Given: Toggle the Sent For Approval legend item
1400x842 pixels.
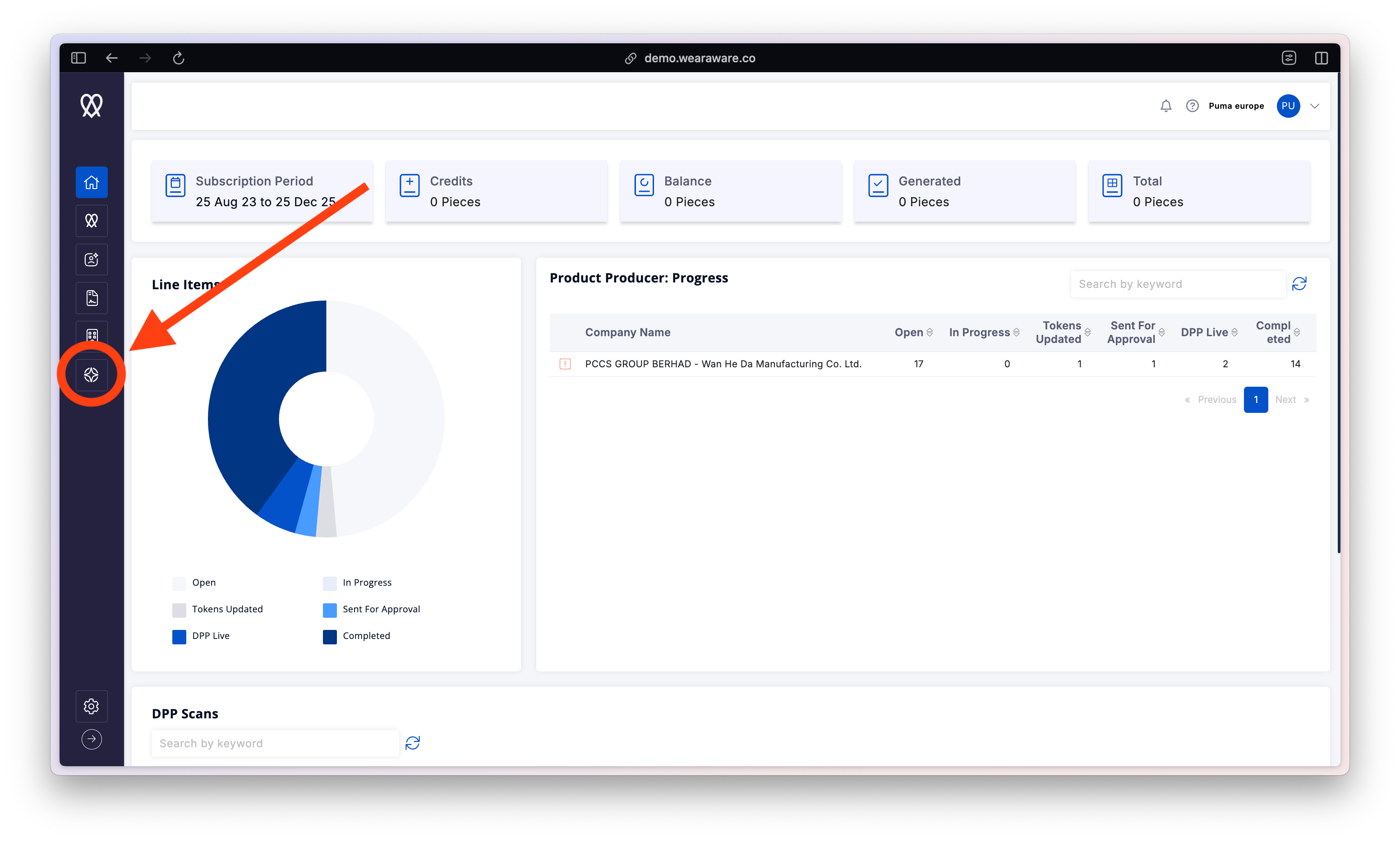Looking at the screenshot, I should pyautogui.click(x=371, y=609).
